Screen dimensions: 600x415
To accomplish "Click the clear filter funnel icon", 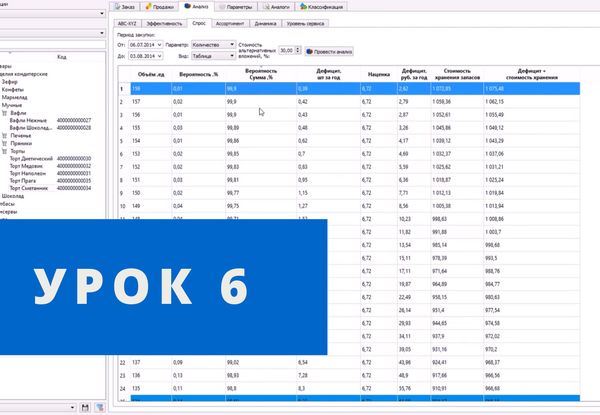I will coord(100,407).
